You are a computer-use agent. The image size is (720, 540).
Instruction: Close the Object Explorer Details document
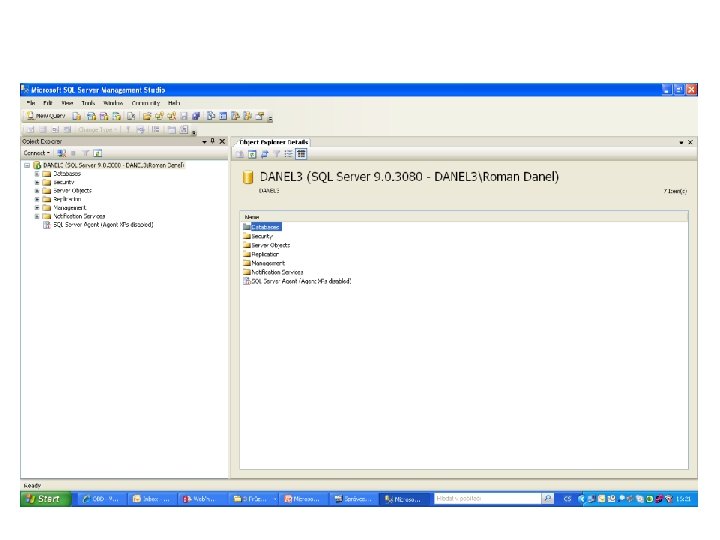(x=690, y=142)
